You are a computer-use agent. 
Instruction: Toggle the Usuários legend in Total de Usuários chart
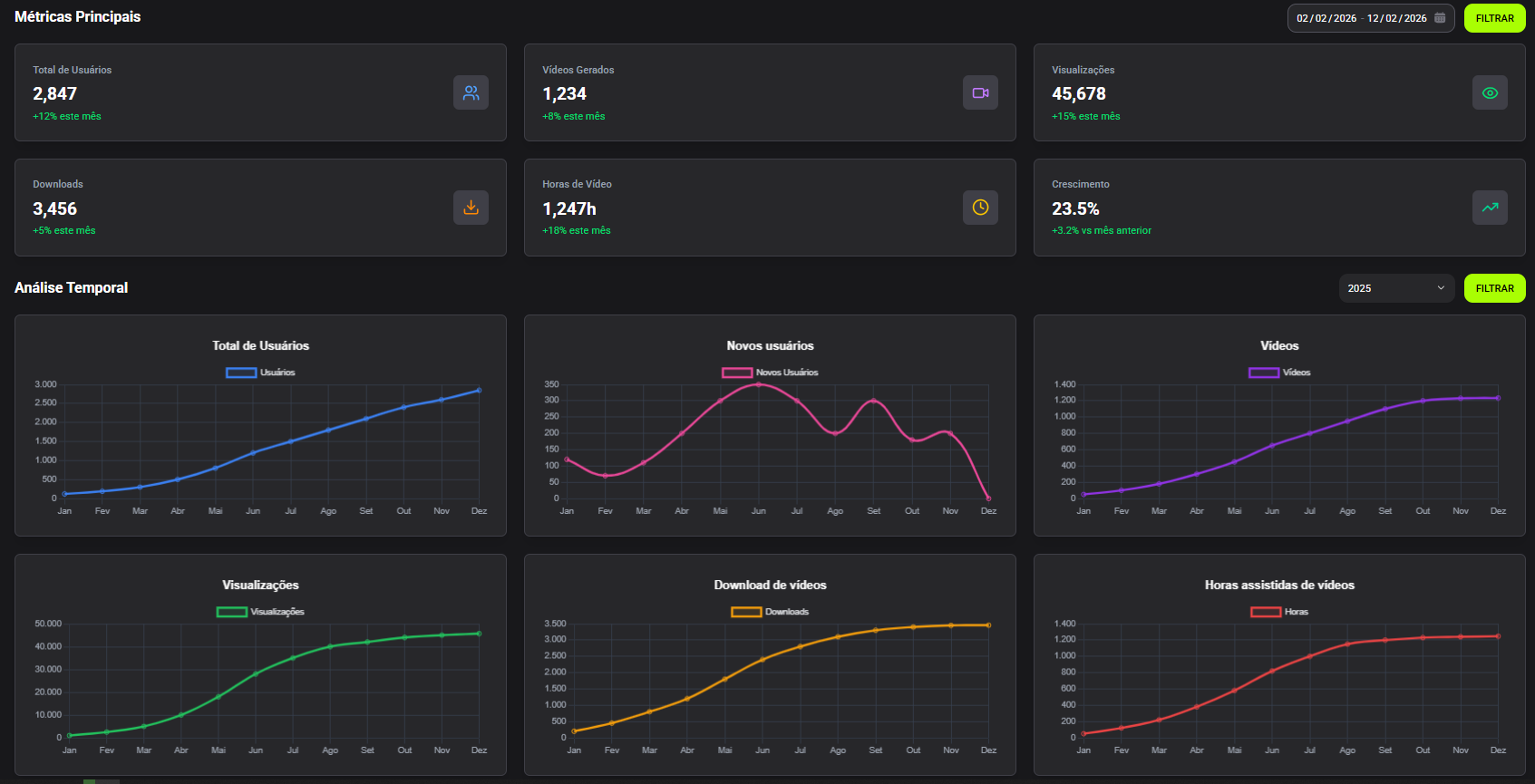tap(260, 373)
